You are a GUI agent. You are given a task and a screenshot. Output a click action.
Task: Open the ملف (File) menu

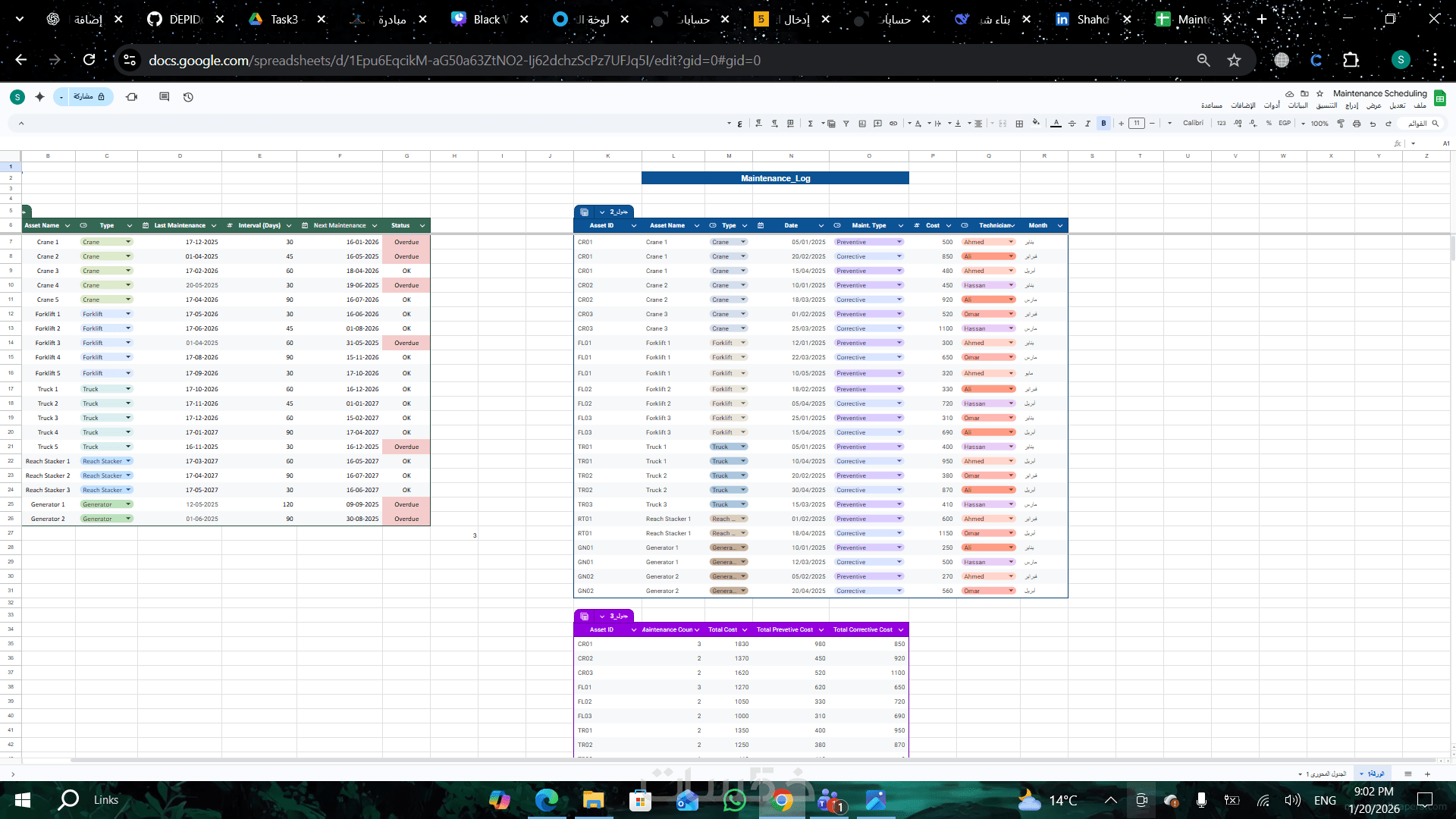pos(1420,105)
